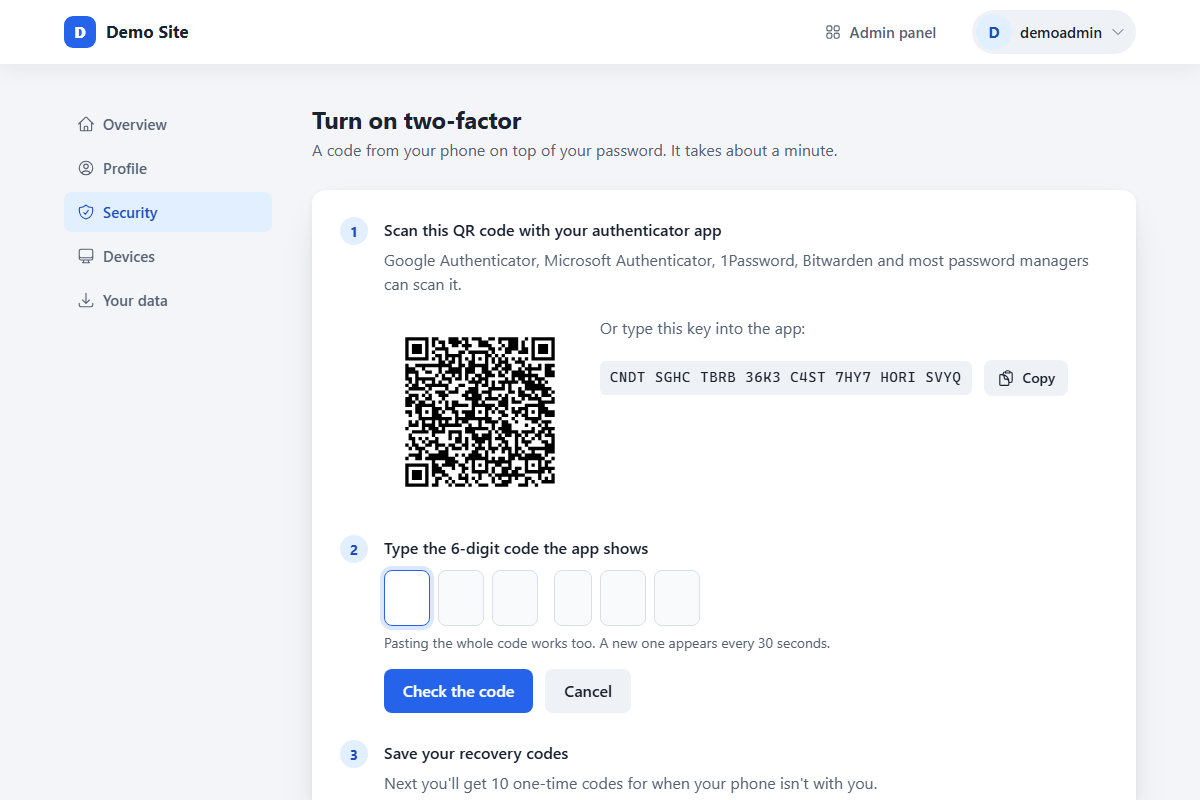The width and height of the screenshot is (1200, 800).
Task: Click the Profile person icon
Action: click(x=86, y=169)
